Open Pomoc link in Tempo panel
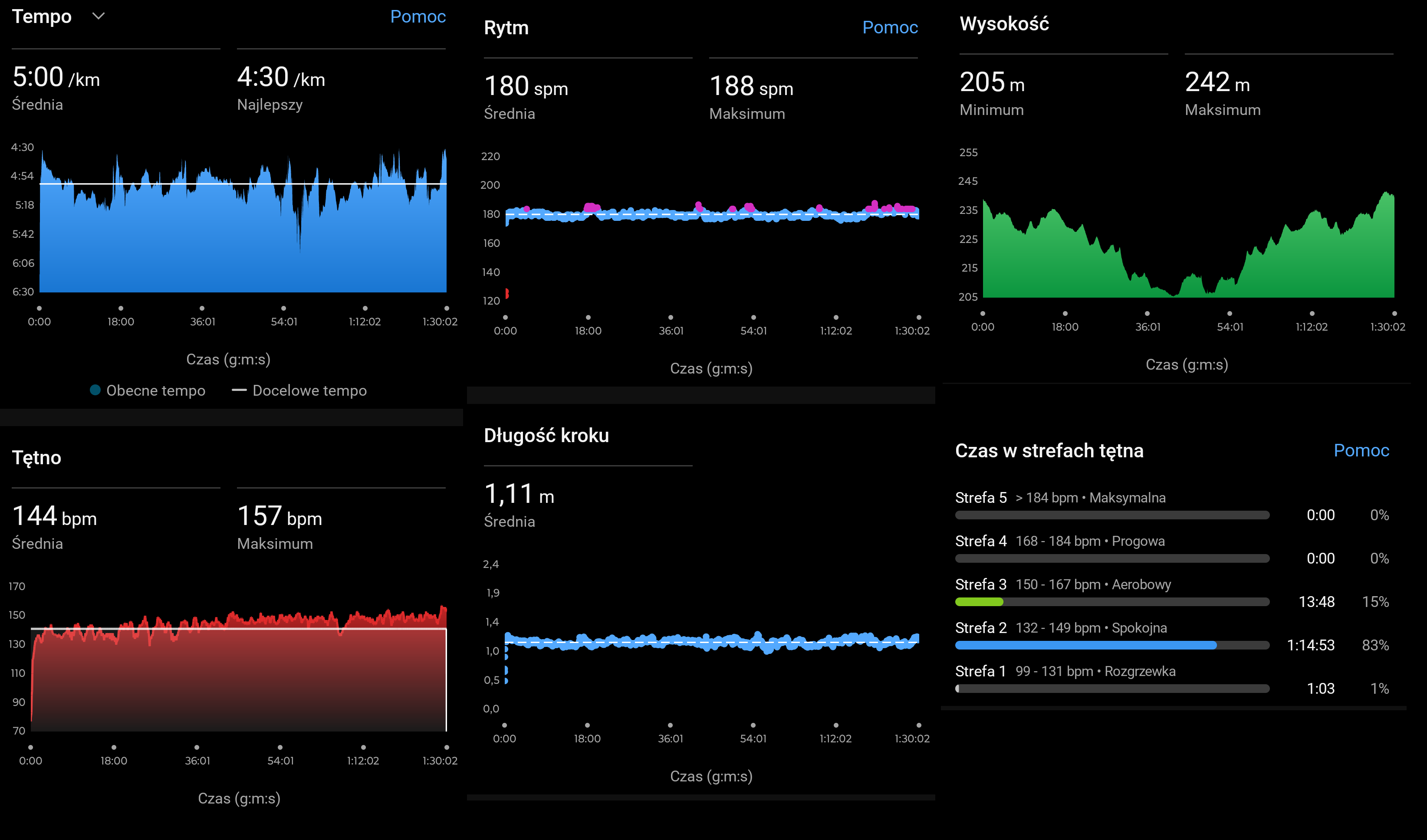Viewport: 1427px width, 840px height. click(x=418, y=16)
